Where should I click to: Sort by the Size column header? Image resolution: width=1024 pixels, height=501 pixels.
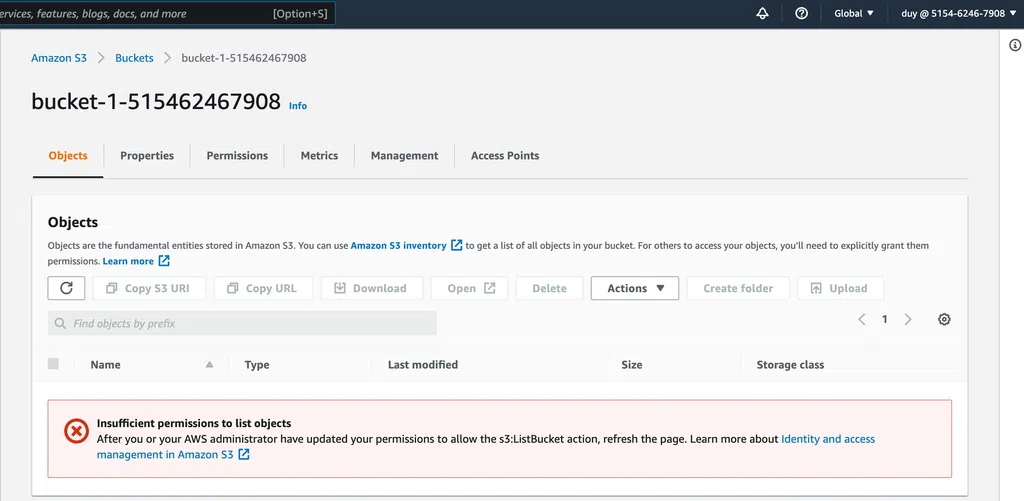pyautogui.click(x=632, y=364)
